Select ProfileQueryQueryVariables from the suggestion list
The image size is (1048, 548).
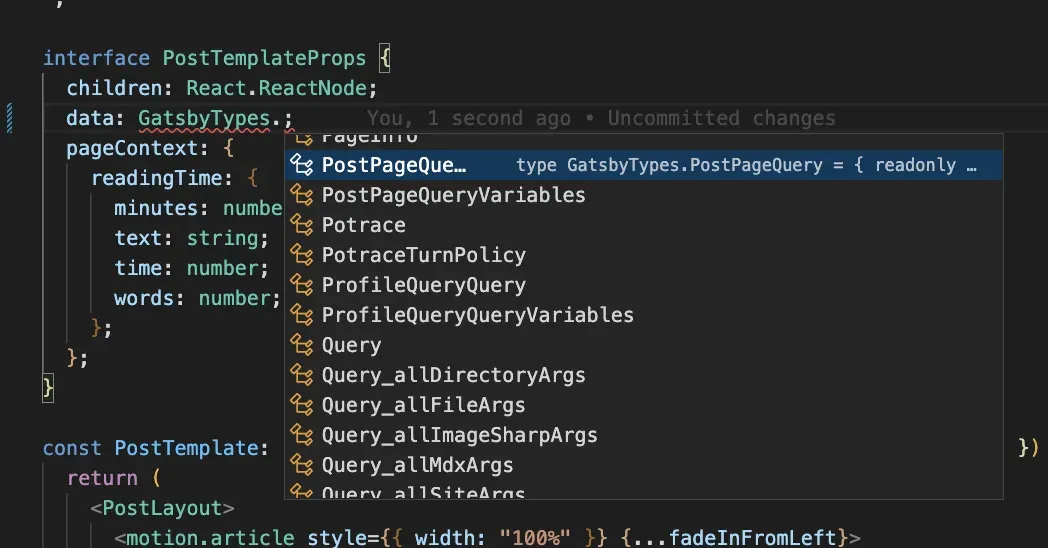coord(477,315)
